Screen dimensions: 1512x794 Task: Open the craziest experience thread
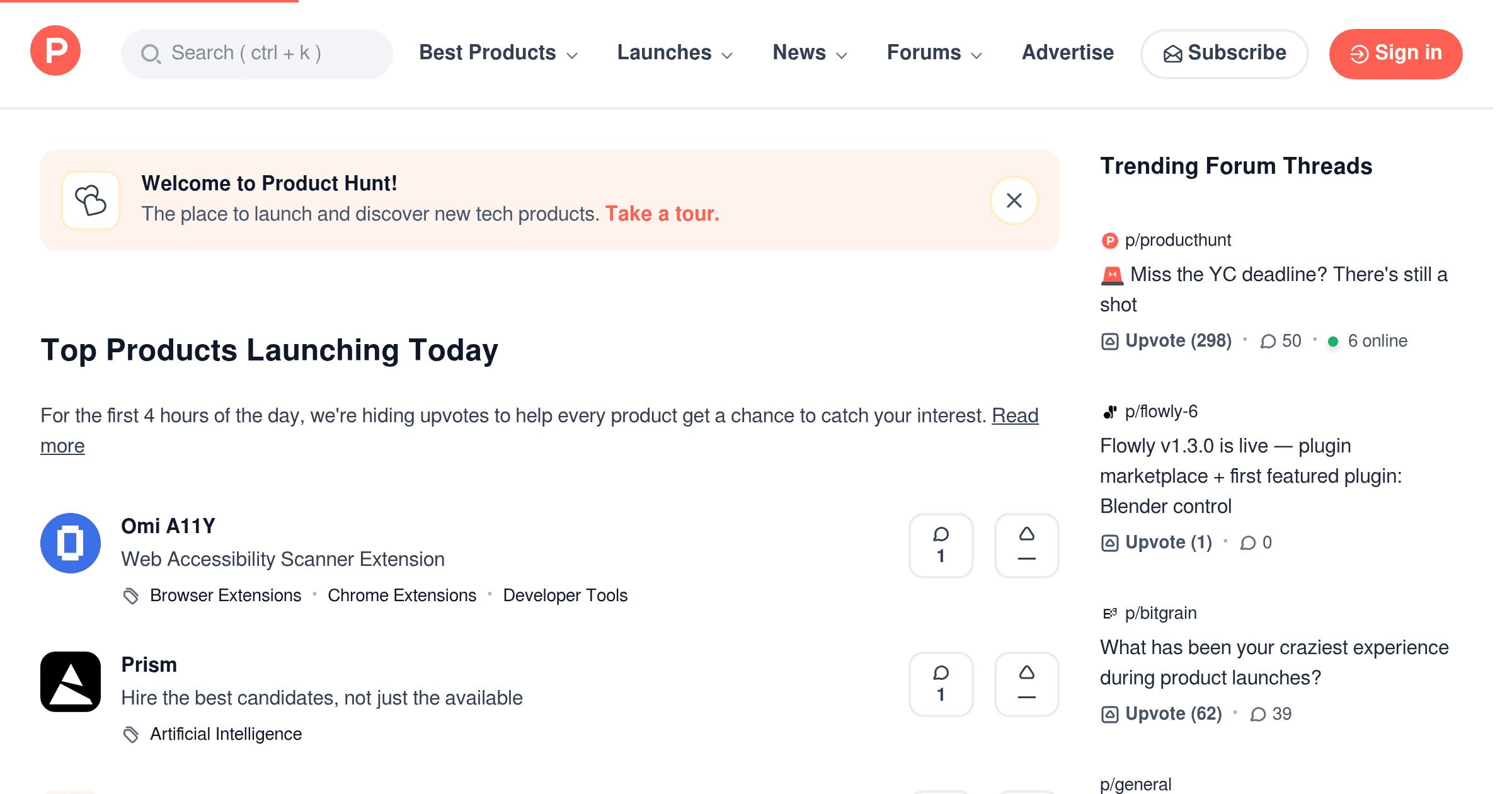(1274, 663)
